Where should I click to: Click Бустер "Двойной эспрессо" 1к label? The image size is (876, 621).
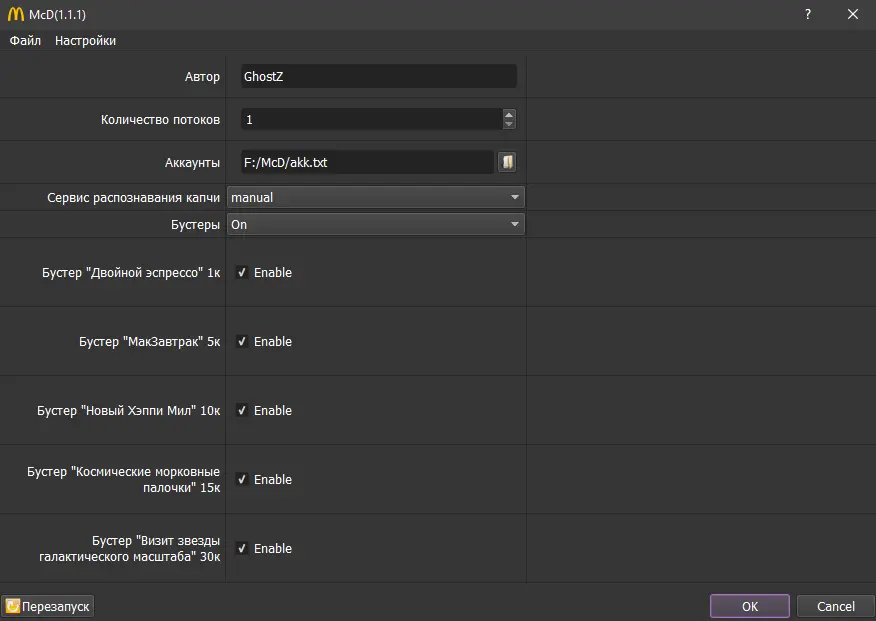pos(131,273)
